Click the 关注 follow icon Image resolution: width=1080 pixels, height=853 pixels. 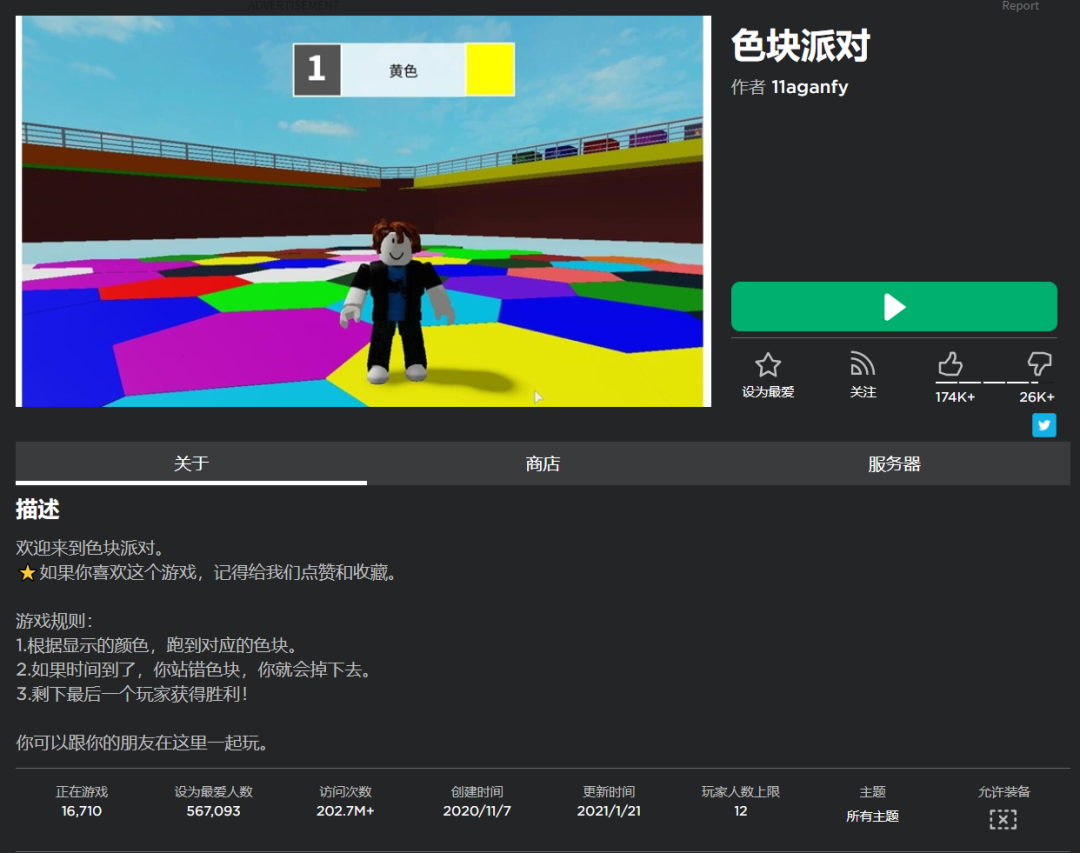(x=862, y=366)
